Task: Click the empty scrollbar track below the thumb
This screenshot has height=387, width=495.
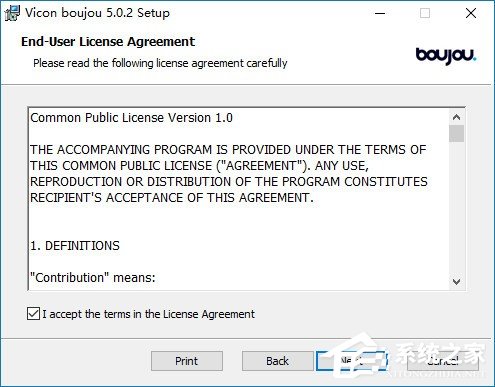Action: pos(456,208)
